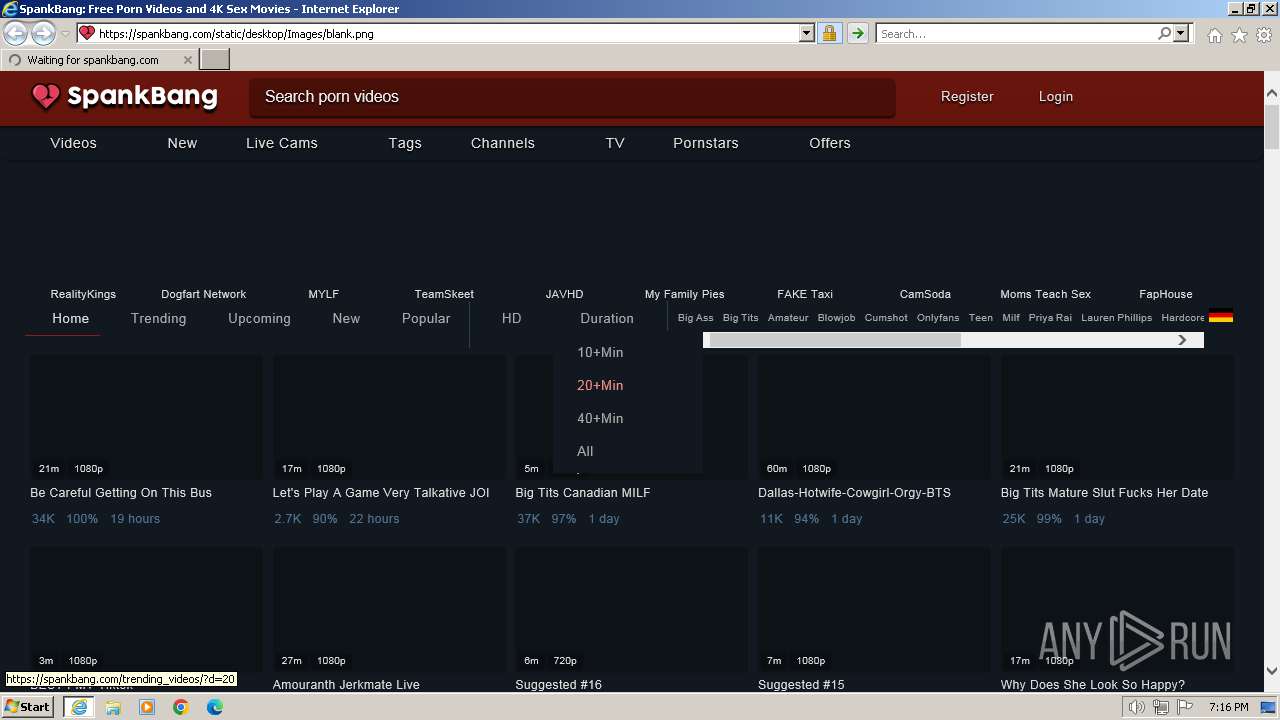1280x720 pixels.
Task: Close the 'Waiting for spankbang.com' tab
Action: pos(187,60)
